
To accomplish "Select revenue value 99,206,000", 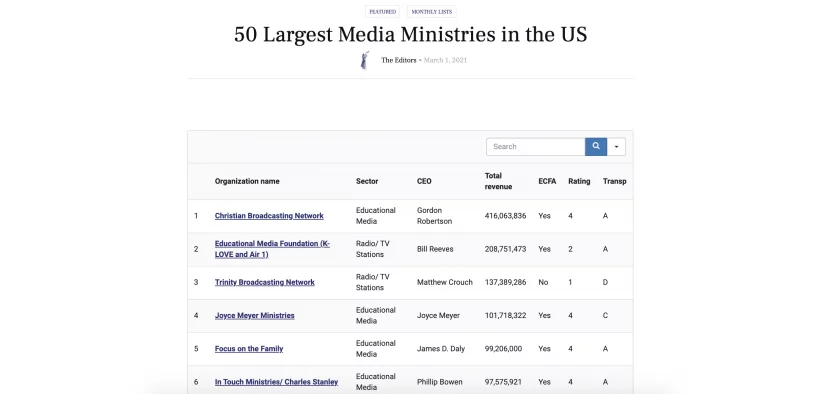I will pos(503,348).
